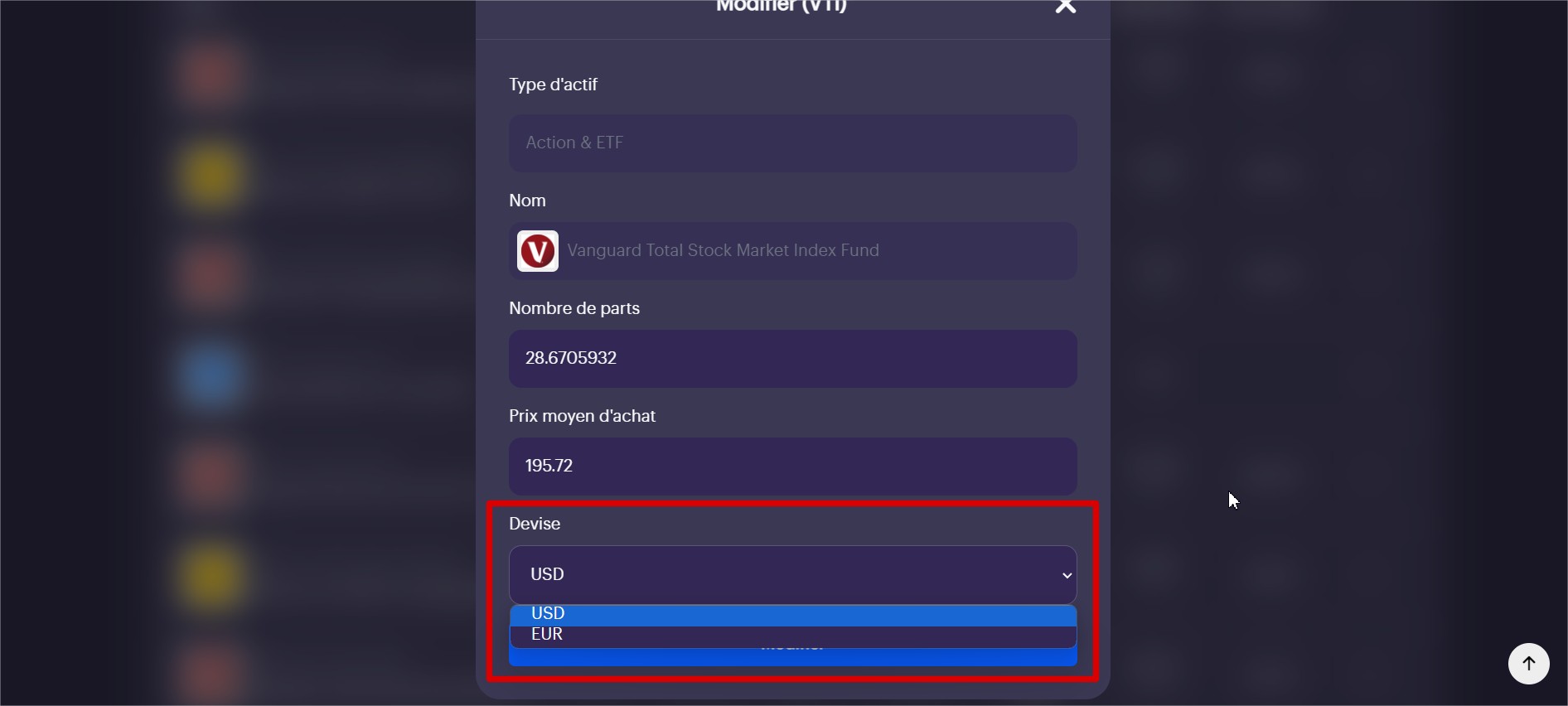
Task: Click the Type d'actif label
Action: (553, 85)
